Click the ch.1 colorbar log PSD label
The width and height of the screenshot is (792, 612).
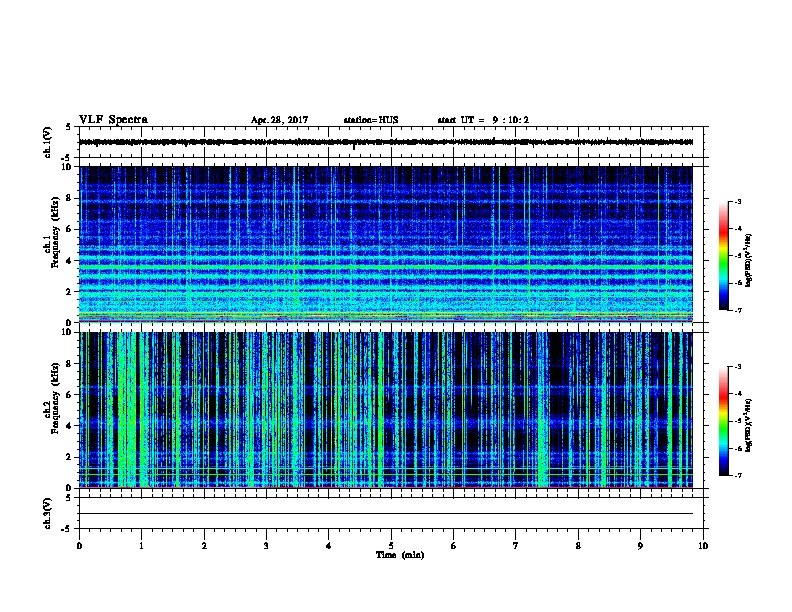(749, 261)
